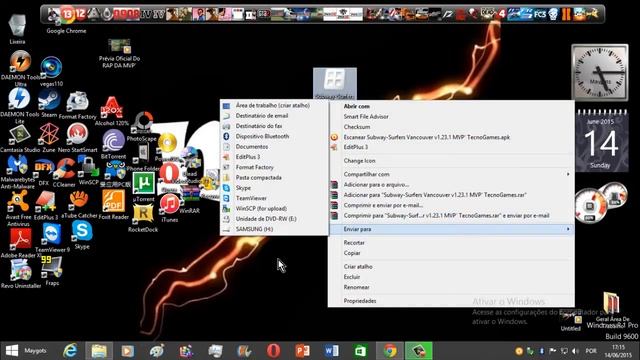Send to Área de trabalho (criar atalho)
The height and width of the screenshot is (360, 640).
[274, 105]
